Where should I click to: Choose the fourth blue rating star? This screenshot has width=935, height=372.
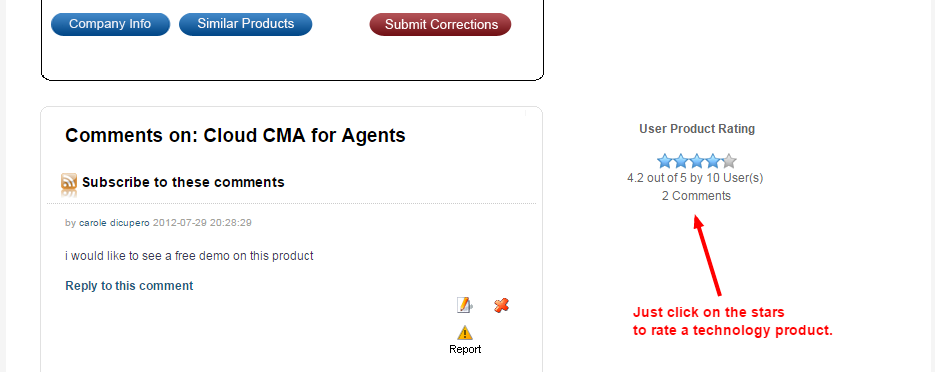tap(713, 161)
